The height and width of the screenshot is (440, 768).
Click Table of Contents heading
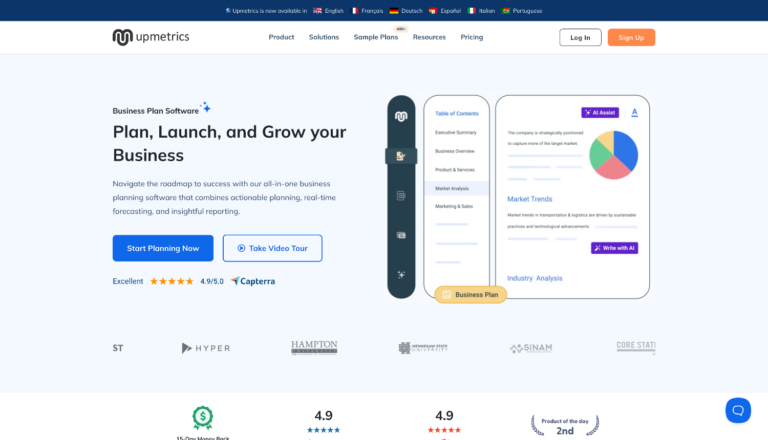456,114
